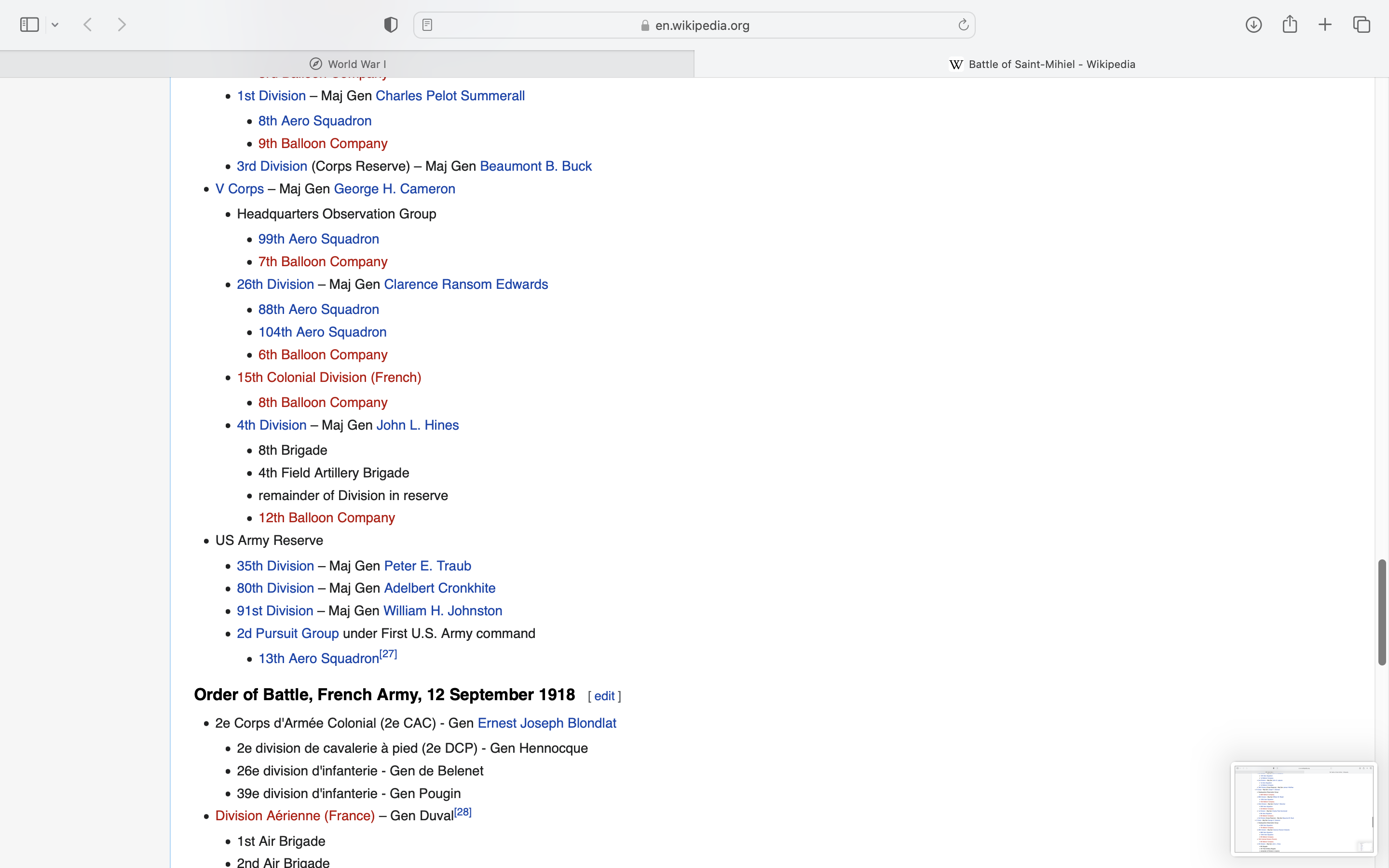Screen dimensions: 1389x868
Task: Open the George H. Cameron link
Action: pyautogui.click(x=395, y=189)
